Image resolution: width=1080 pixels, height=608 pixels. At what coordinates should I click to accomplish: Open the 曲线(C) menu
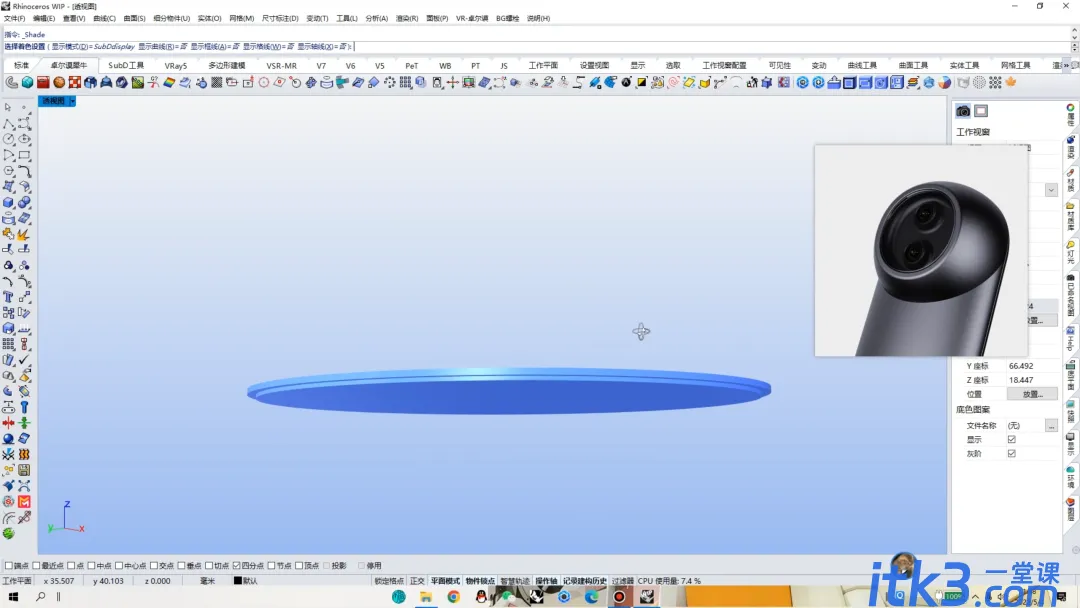pyautogui.click(x=104, y=19)
